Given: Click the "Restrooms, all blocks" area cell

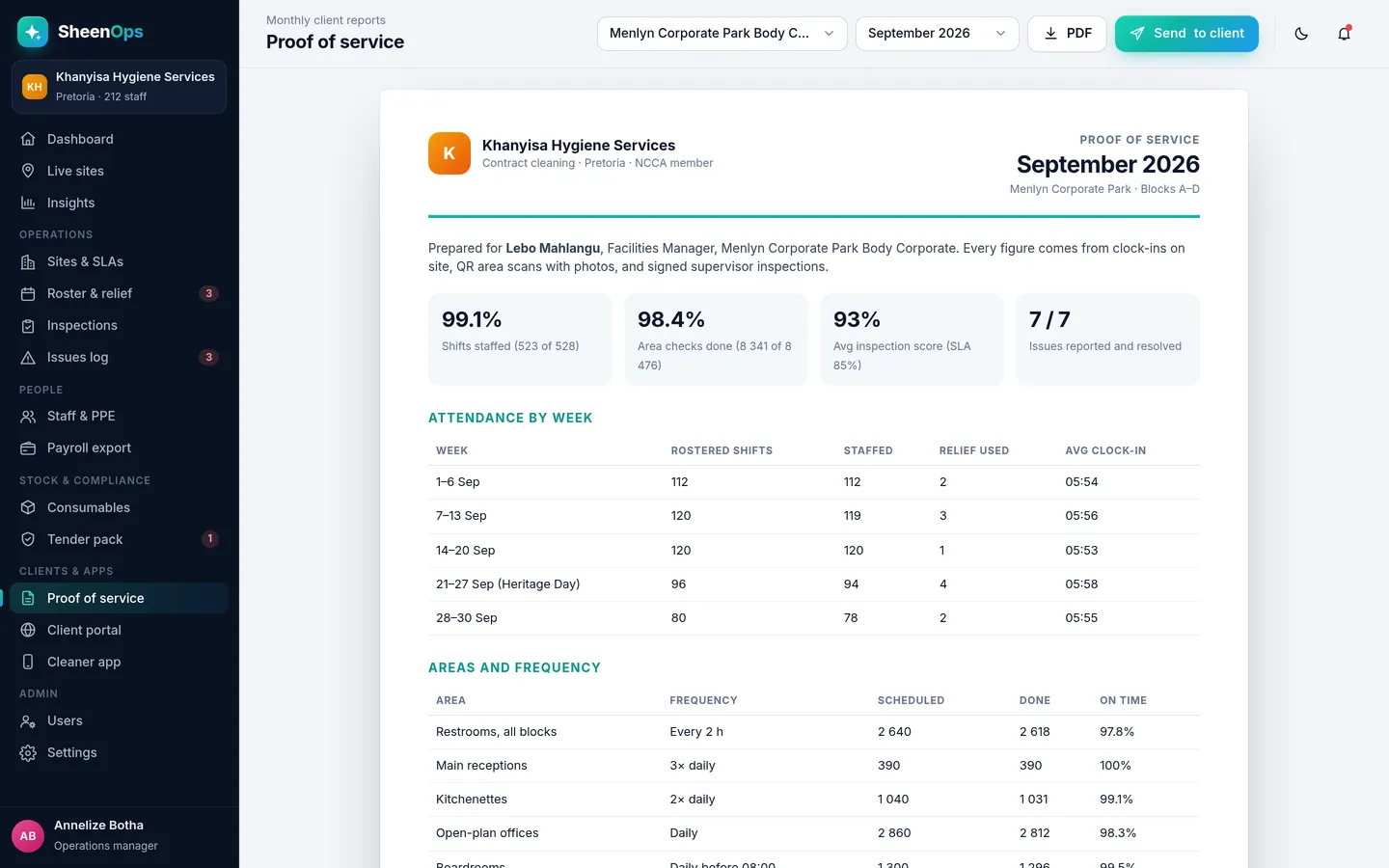Looking at the screenshot, I should [497, 732].
